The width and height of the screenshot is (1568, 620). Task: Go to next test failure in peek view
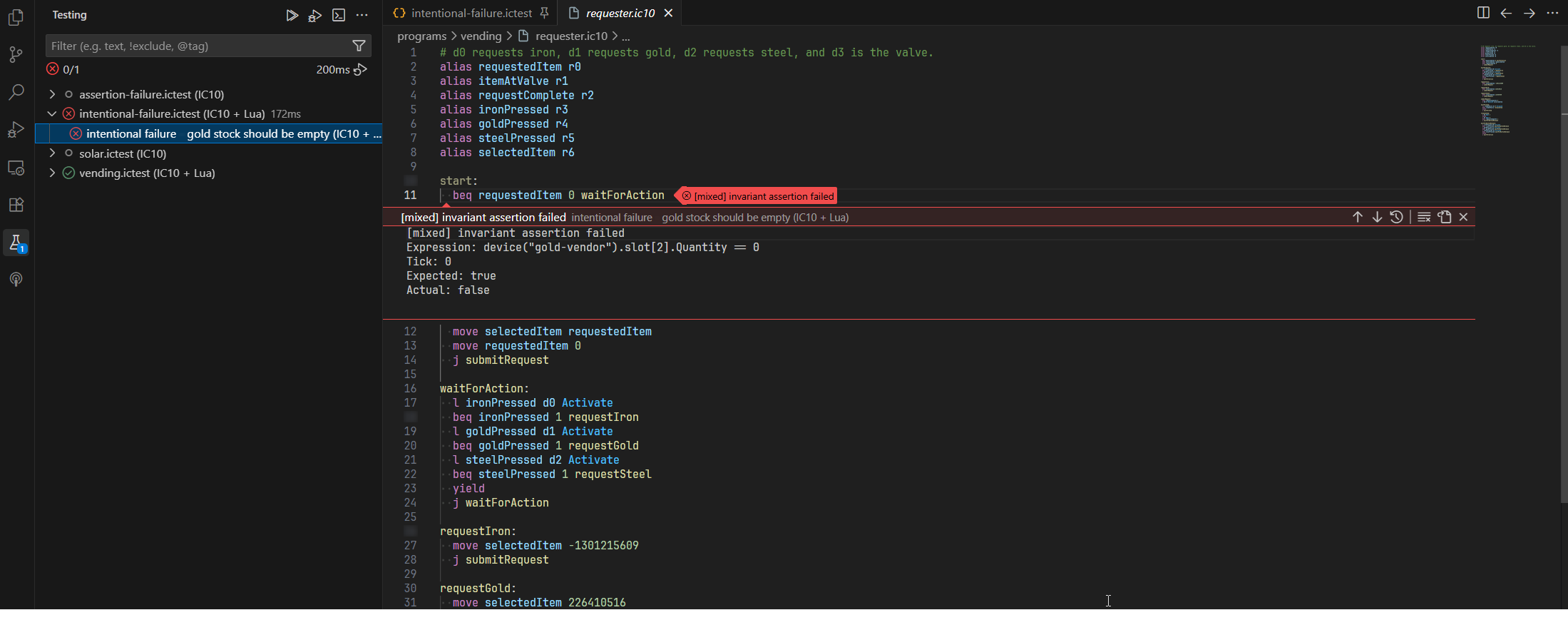1377,217
